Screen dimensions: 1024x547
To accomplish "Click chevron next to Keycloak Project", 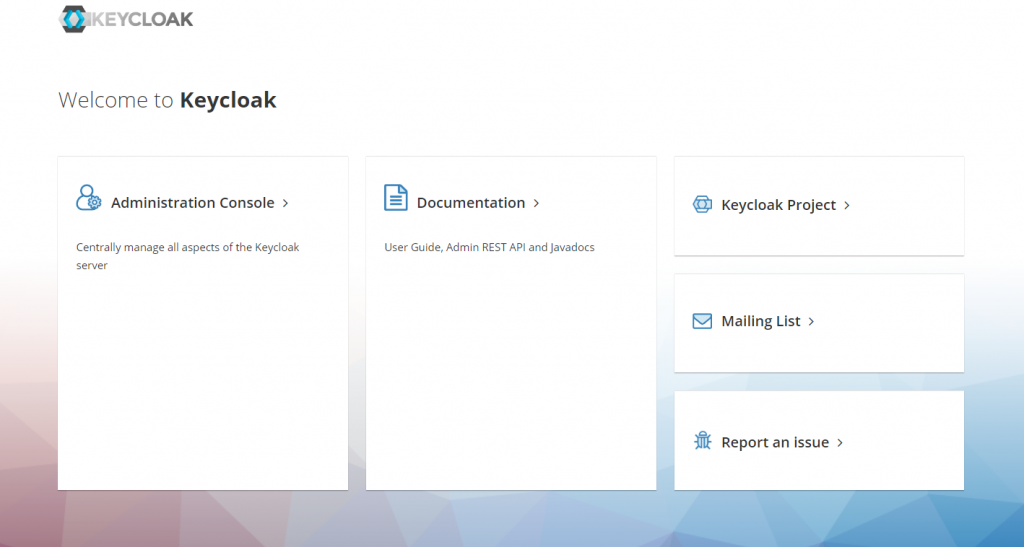I will (x=847, y=206).
